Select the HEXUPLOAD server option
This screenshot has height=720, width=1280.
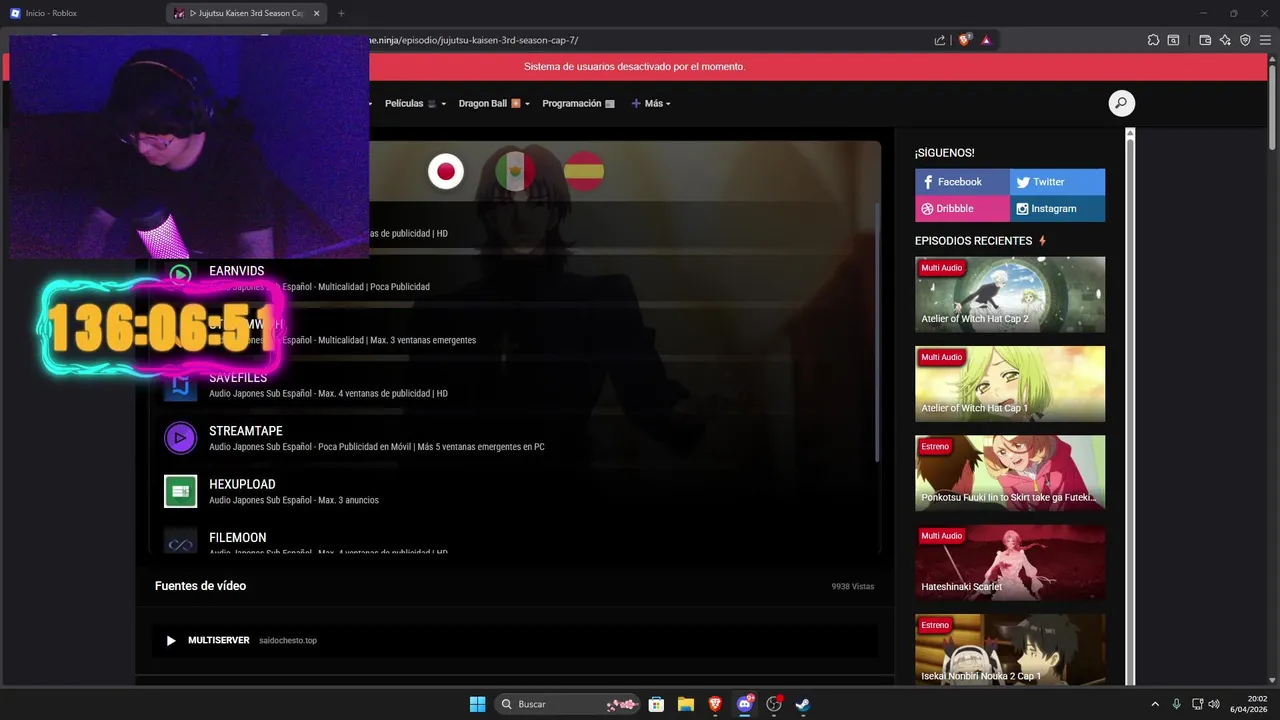pyautogui.click(x=515, y=491)
